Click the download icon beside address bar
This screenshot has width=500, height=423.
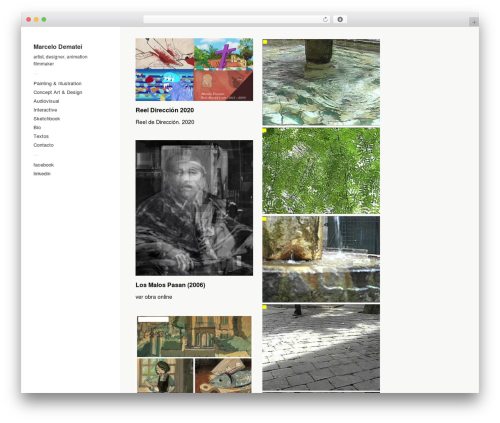(340, 19)
